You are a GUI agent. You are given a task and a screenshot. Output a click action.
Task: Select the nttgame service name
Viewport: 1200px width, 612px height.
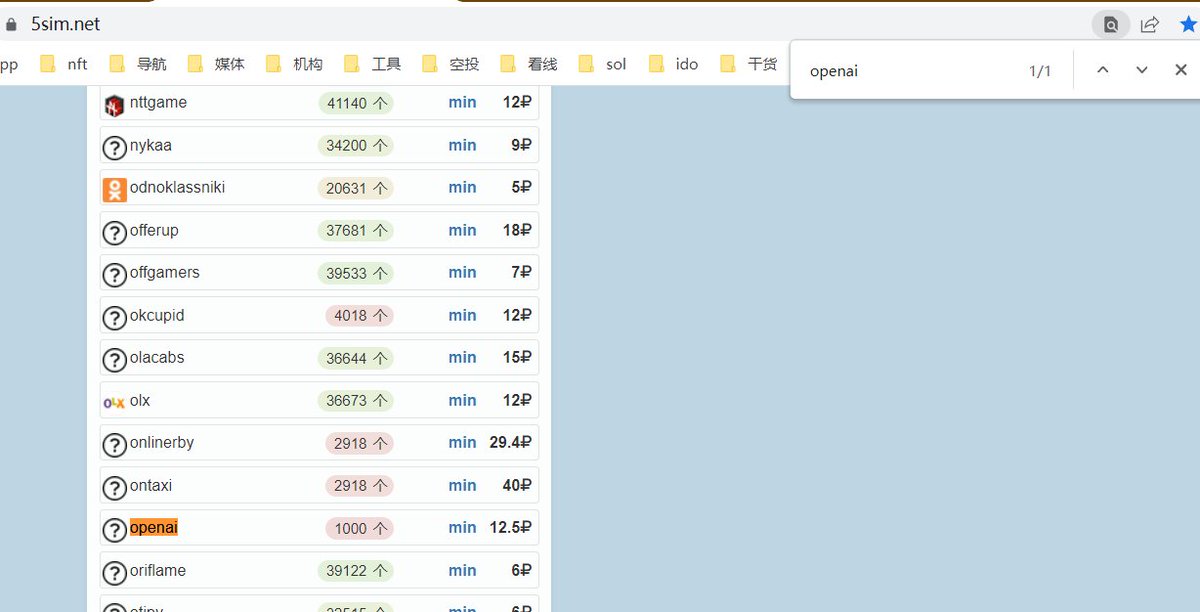[158, 102]
